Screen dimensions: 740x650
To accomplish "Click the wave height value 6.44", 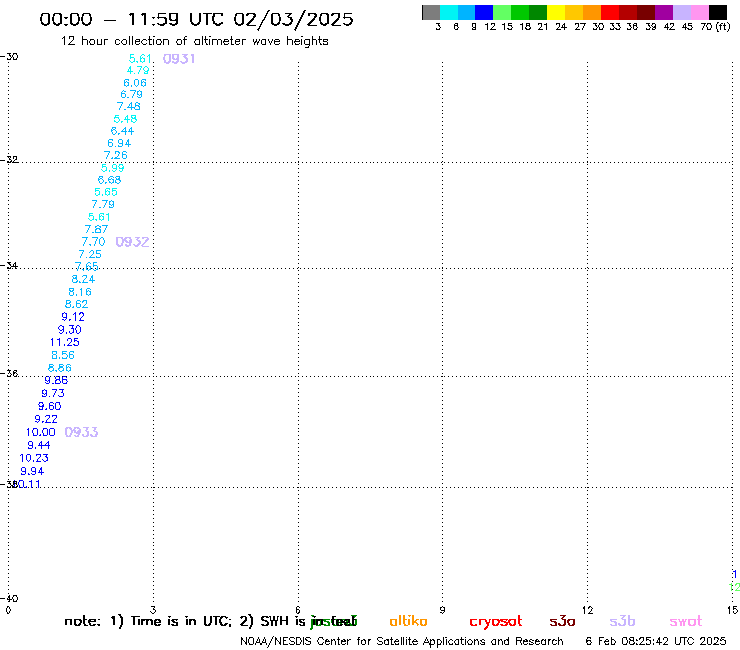I will coord(122,131).
